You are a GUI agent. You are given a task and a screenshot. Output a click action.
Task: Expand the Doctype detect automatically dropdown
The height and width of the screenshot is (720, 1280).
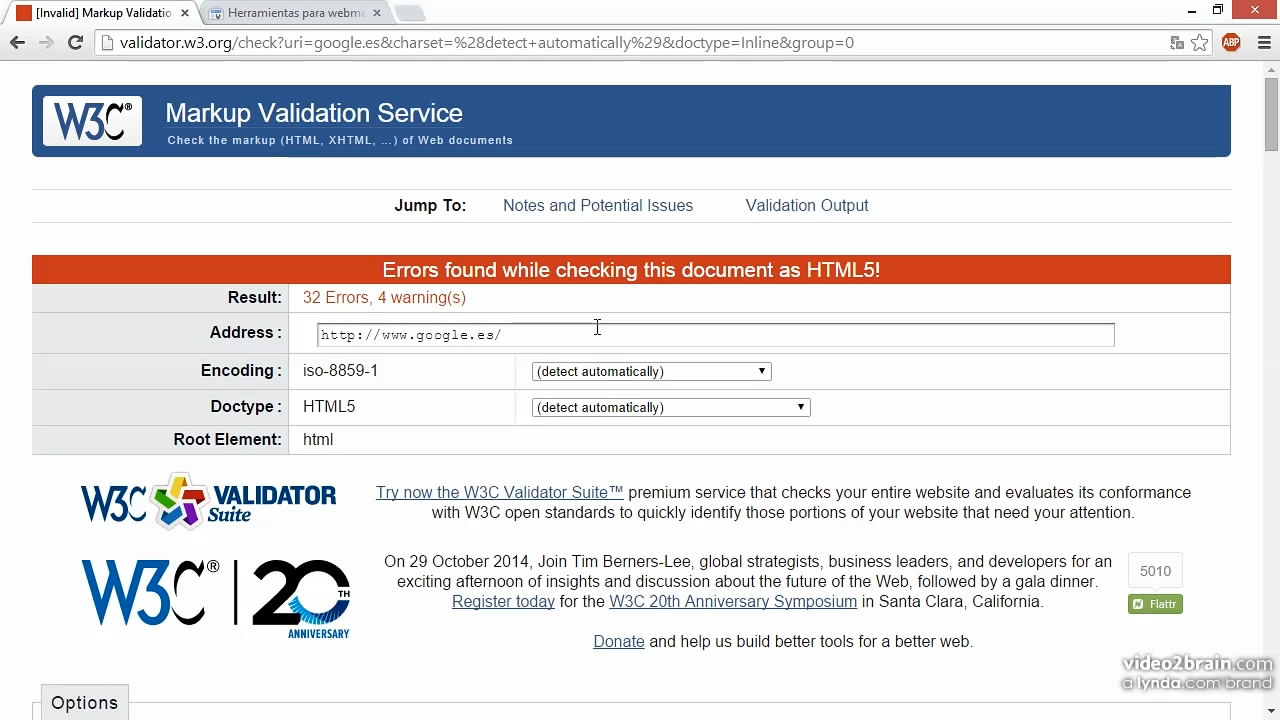tap(671, 407)
